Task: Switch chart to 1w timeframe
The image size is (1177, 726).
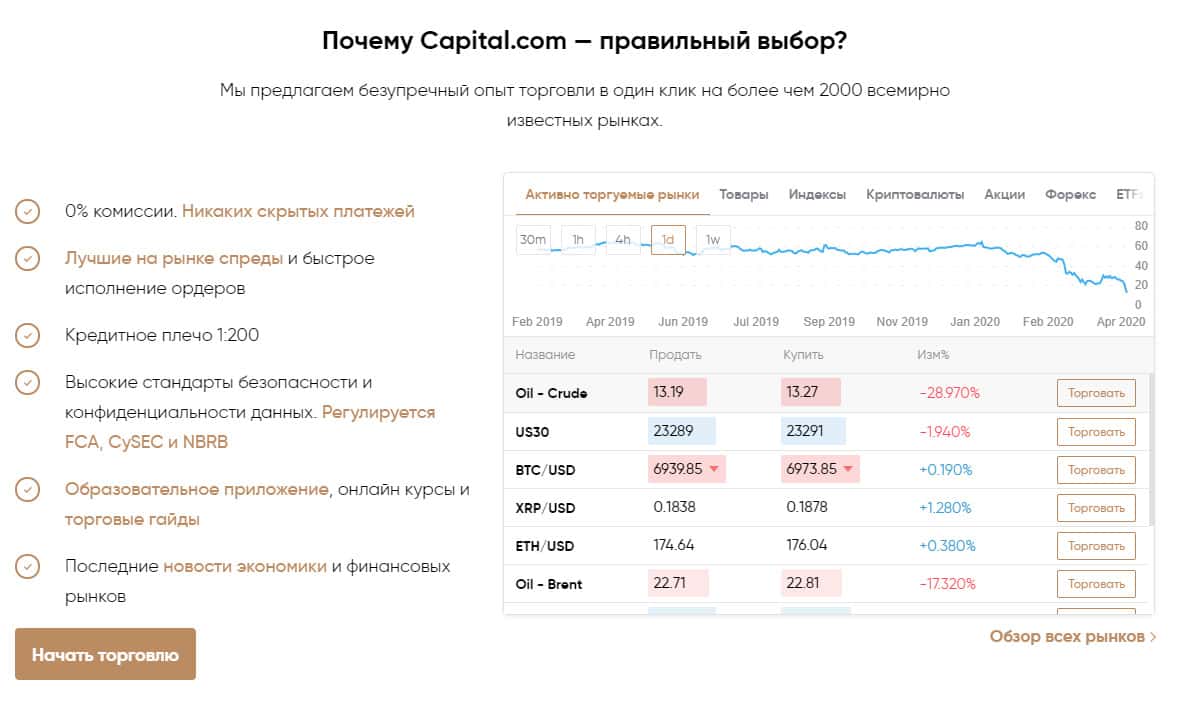Action: click(713, 240)
